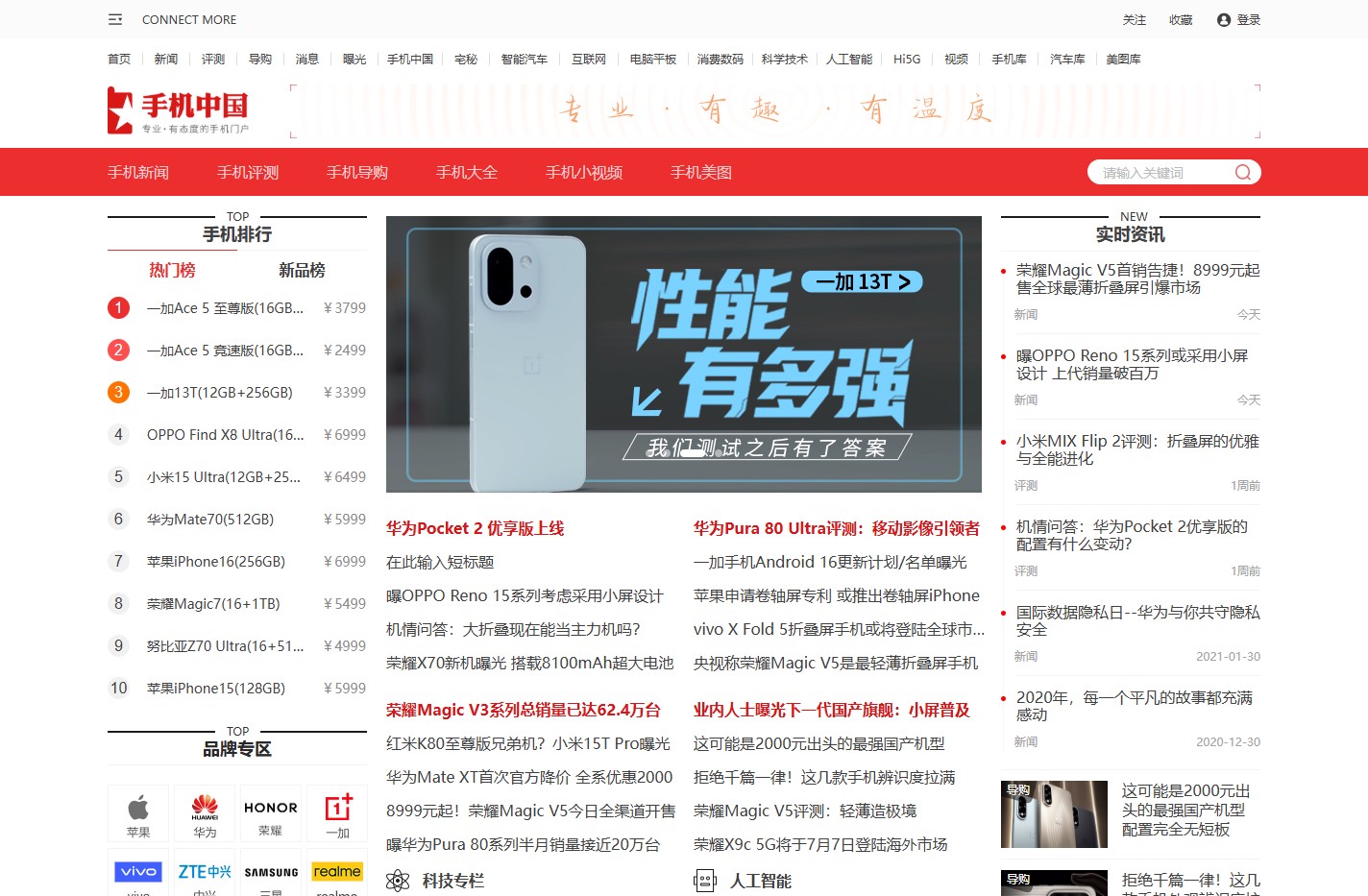Open 首页 in the top navigation

(119, 59)
